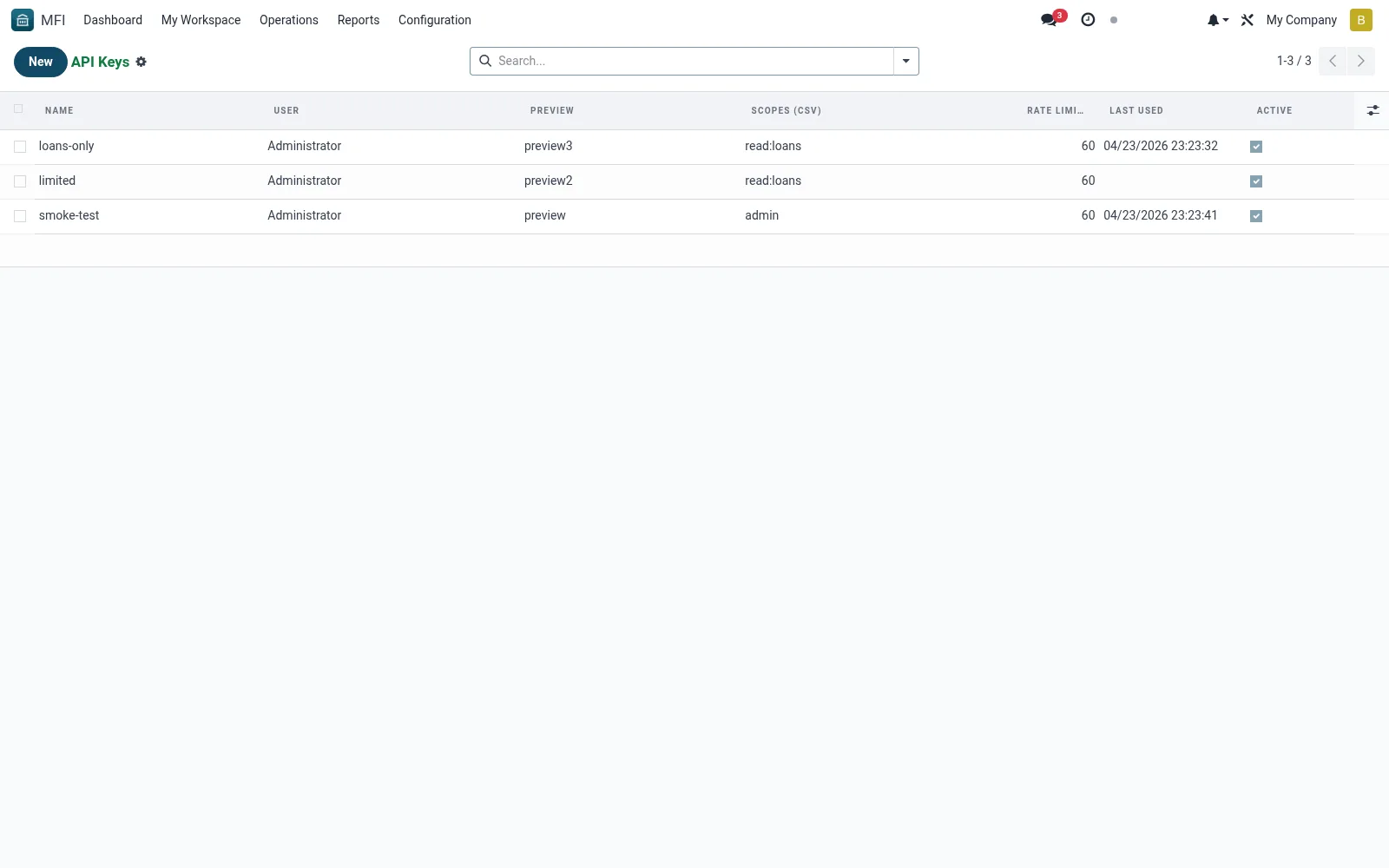Select the smoke-test row checkbox
1389x868 pixels.
coord(20,216)
